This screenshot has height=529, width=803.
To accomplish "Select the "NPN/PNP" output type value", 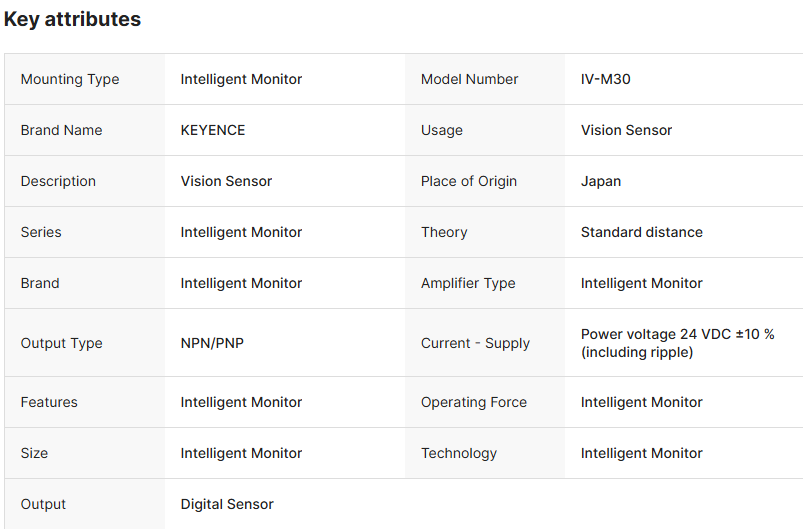I will pyautogui.click(x=212, y=343).
